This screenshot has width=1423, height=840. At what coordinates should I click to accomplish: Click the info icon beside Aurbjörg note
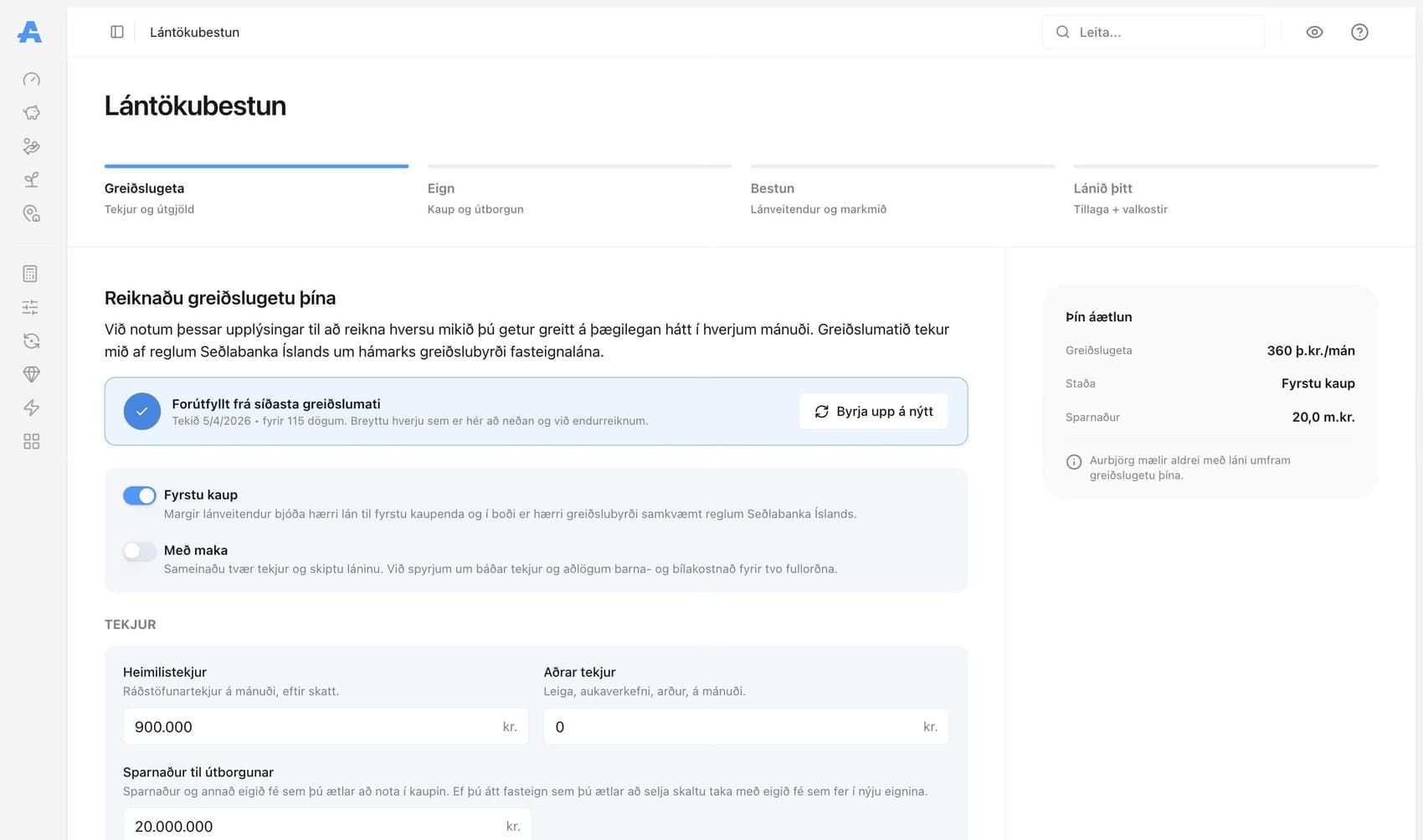tap(1074, 462)
